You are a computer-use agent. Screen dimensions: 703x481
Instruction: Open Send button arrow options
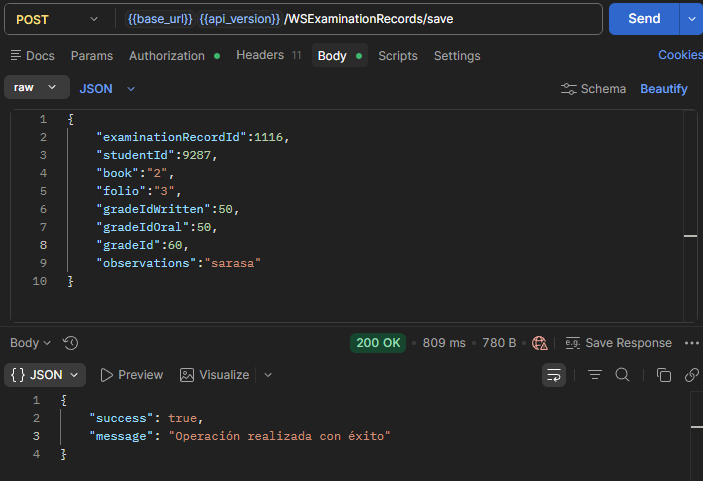pyautogui.click(x=691, y=19)
